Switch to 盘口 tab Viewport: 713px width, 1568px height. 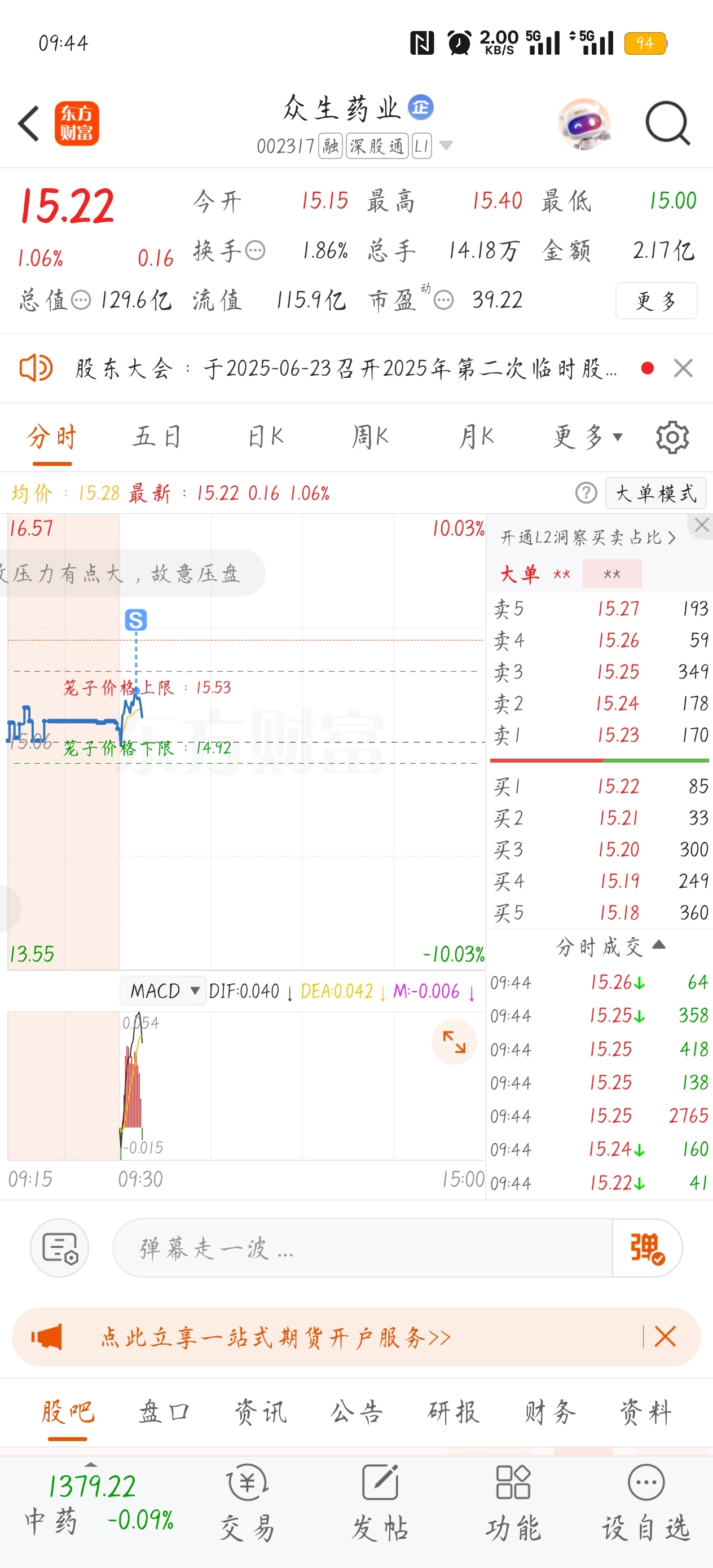click(x=164, y=1412)
